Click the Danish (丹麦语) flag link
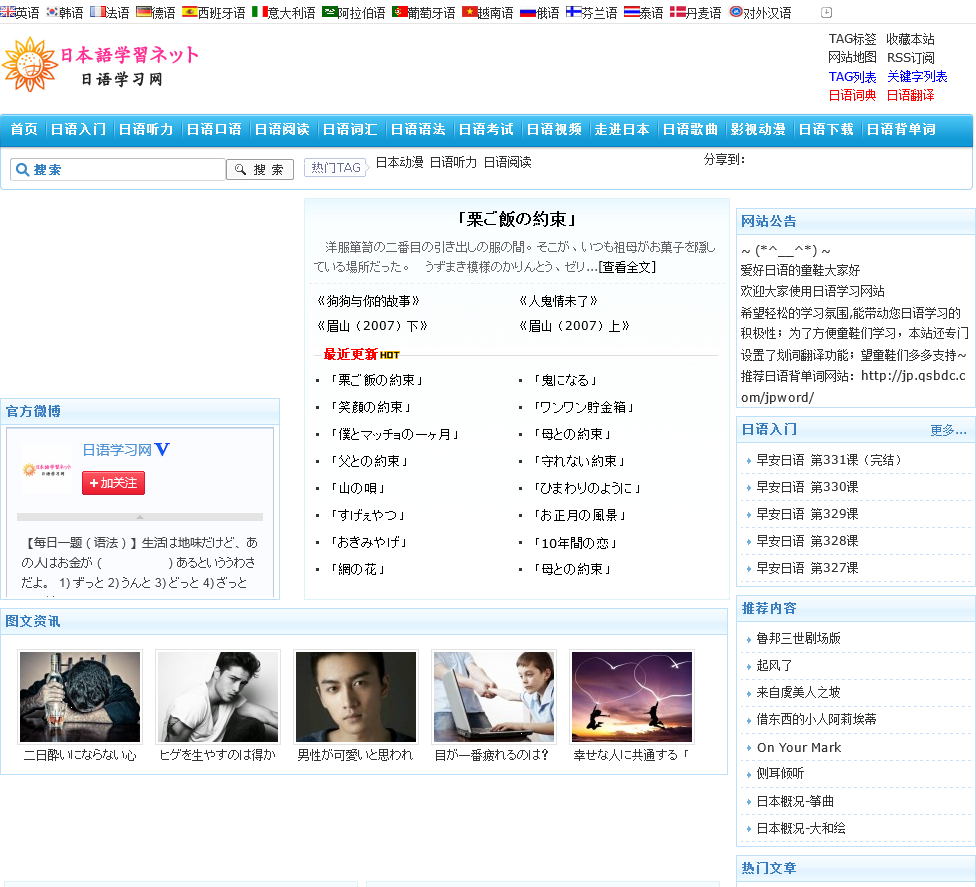The image size is (976, 887). (695, 12)
